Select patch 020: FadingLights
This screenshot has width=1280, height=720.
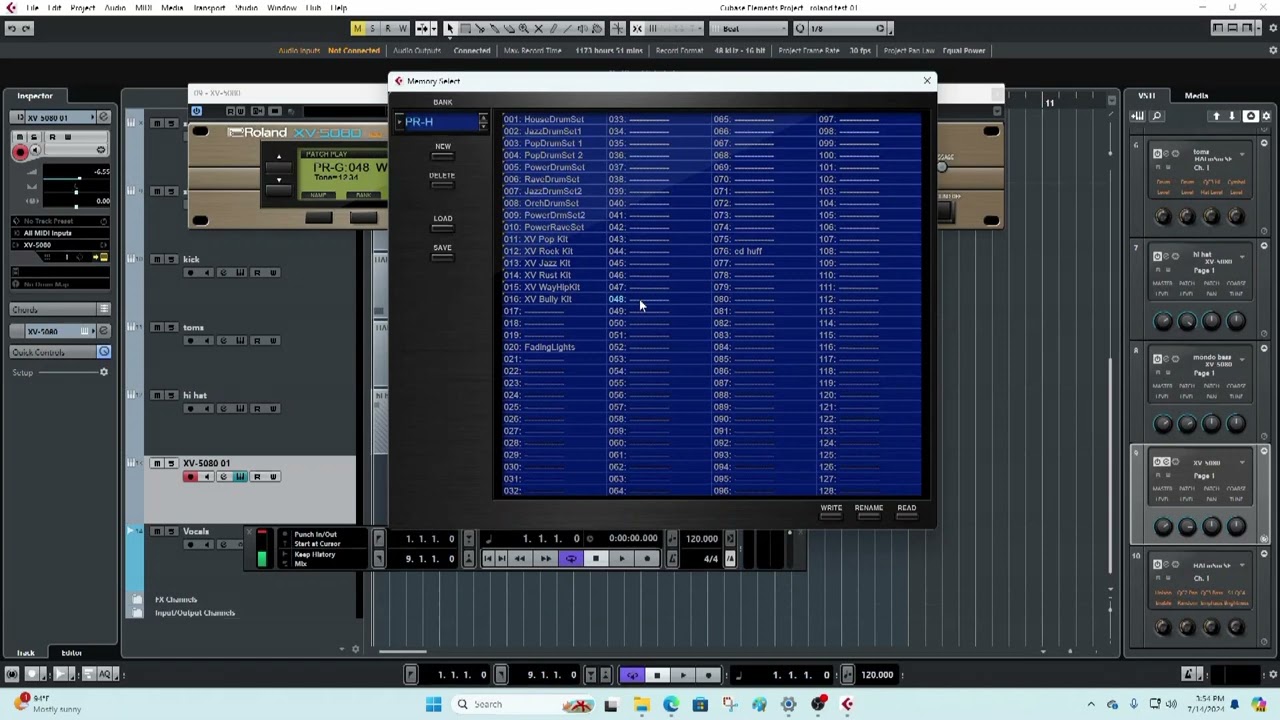coord(539,347)
